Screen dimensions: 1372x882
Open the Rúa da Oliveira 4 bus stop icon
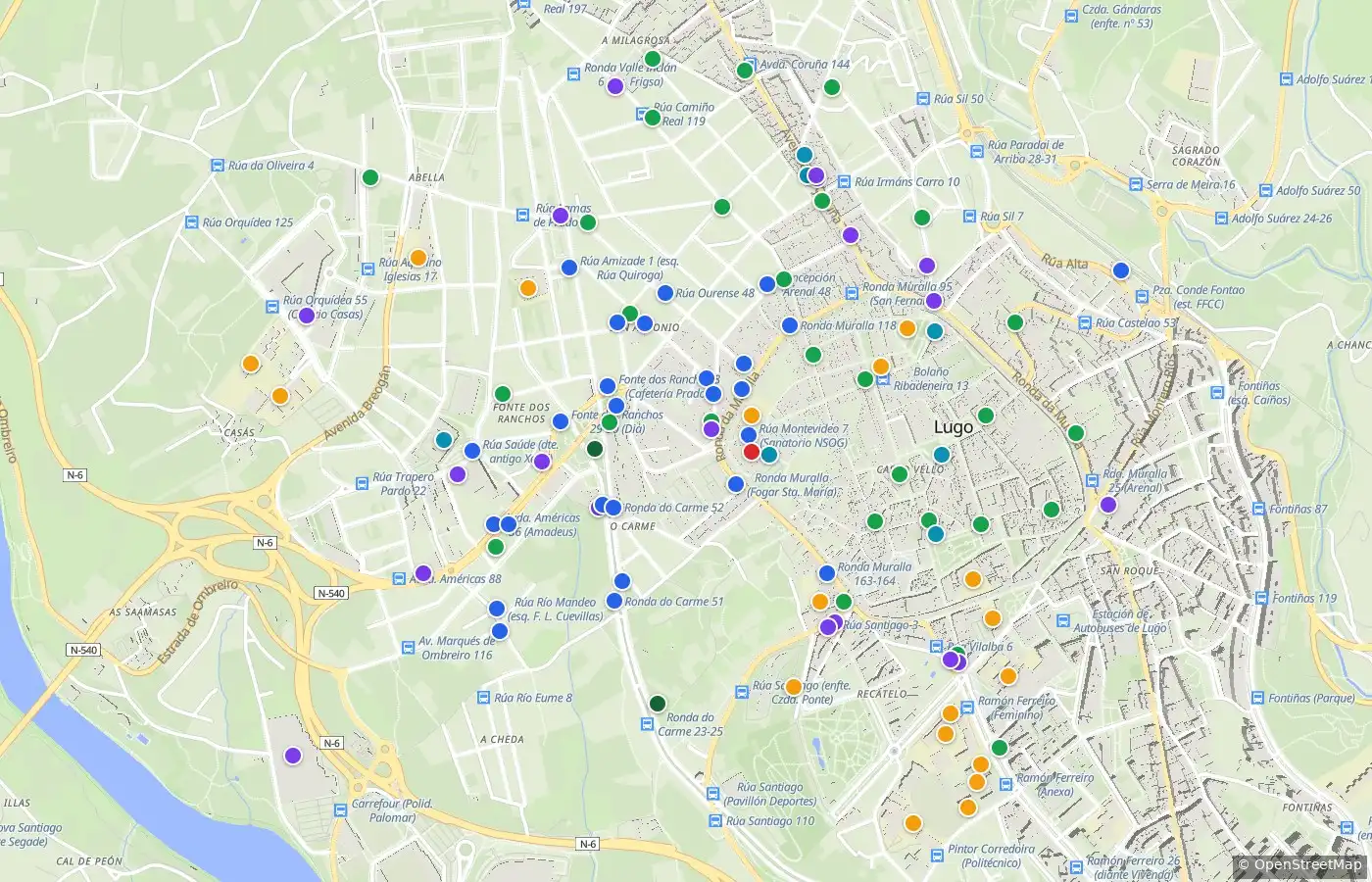click(218, 166)
